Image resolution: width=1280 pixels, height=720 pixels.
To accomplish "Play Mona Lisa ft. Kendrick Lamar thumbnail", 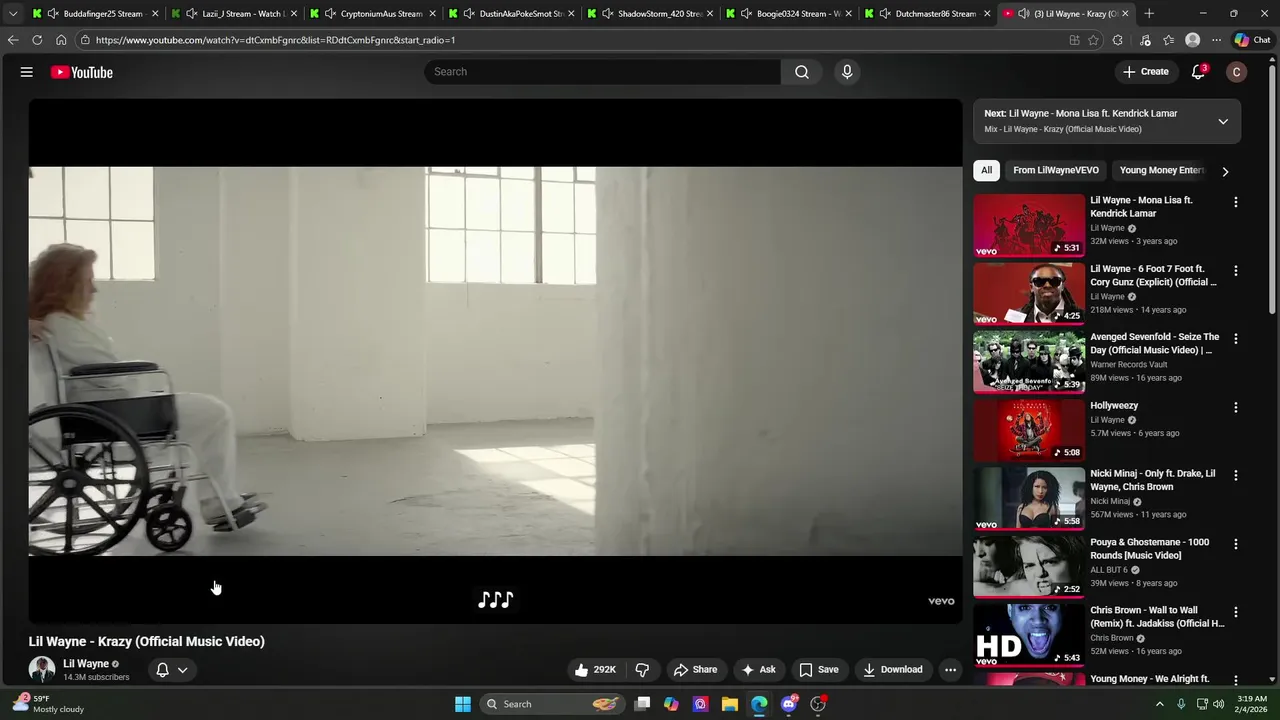I will tap(1029, 225).
